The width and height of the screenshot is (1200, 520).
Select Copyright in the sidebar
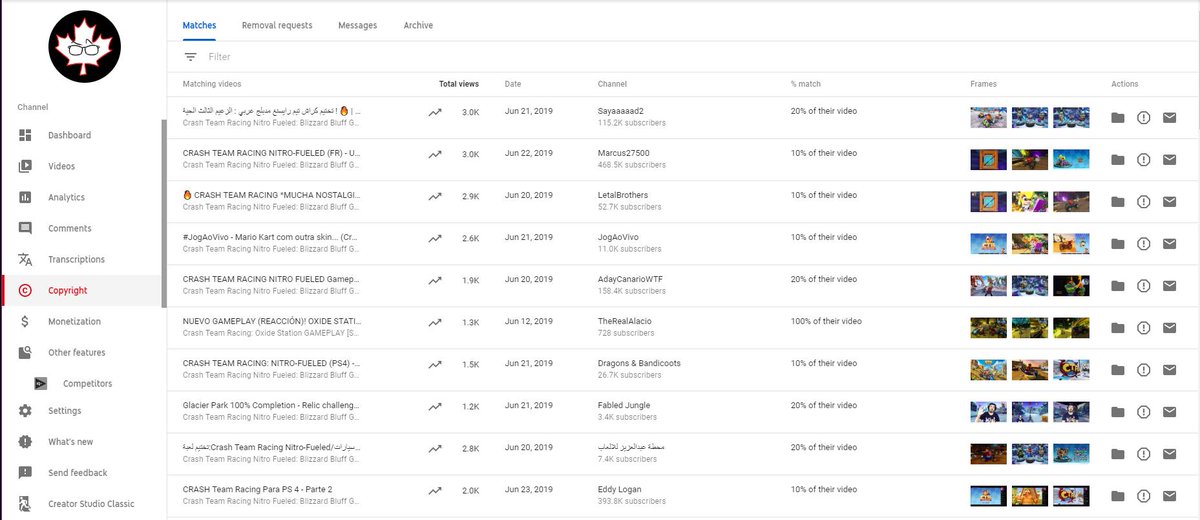coord(67,290)
